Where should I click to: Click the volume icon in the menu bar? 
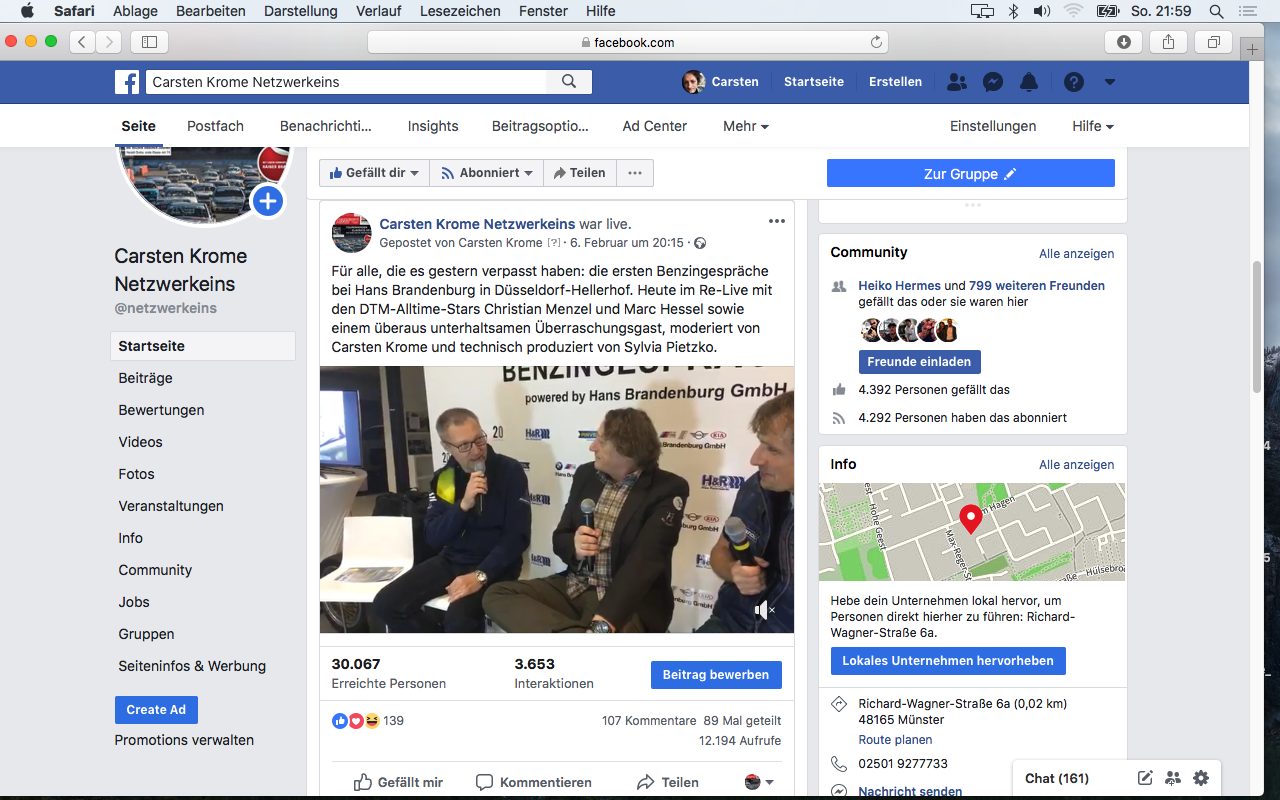pyautogui.click(x=1042, y=12)
